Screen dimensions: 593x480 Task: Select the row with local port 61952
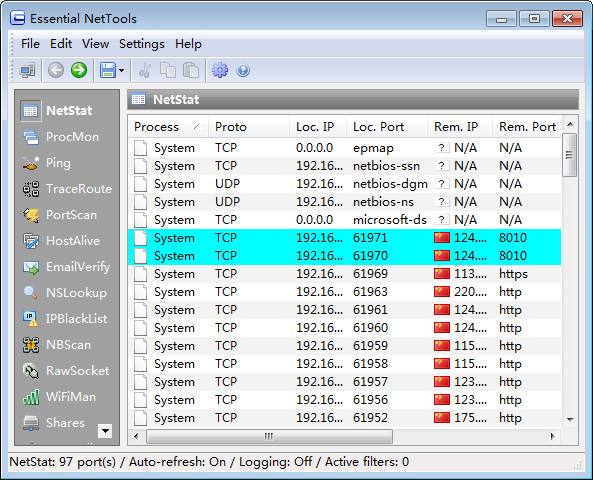tap(344, 418)
